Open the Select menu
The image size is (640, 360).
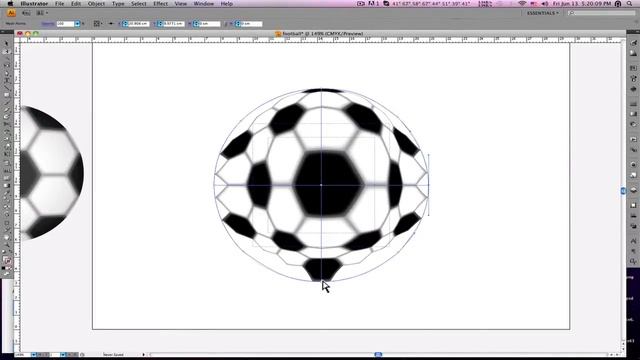coord(139,4)
